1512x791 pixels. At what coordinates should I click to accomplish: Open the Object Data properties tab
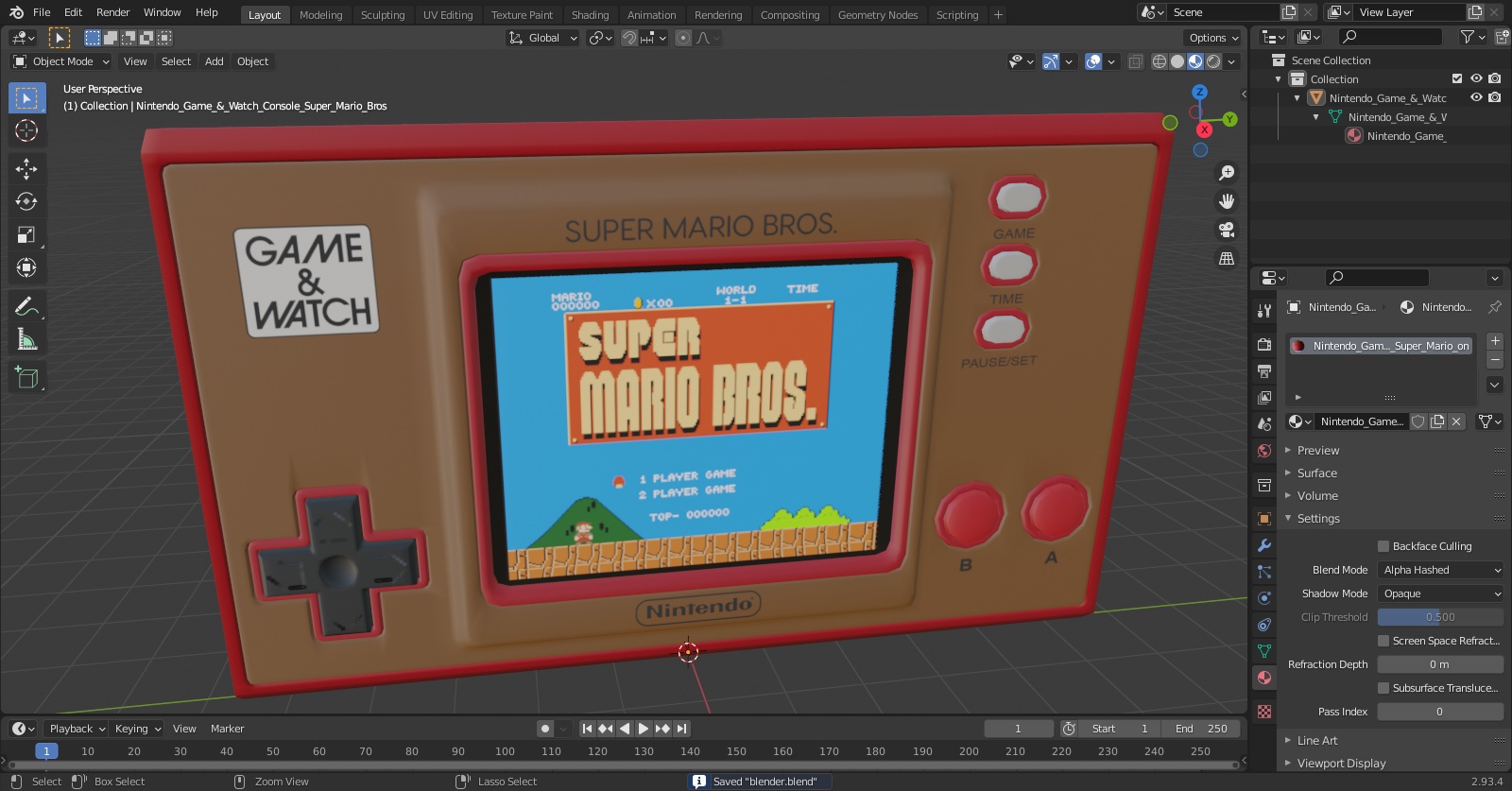click(1264, 651)
